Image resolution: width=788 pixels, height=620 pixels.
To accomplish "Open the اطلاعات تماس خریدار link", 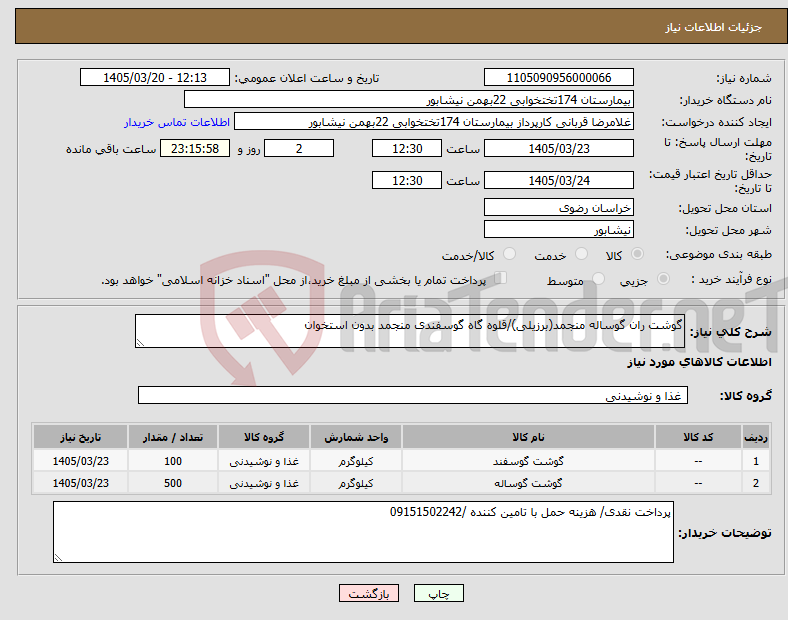I will coord(177,122).
